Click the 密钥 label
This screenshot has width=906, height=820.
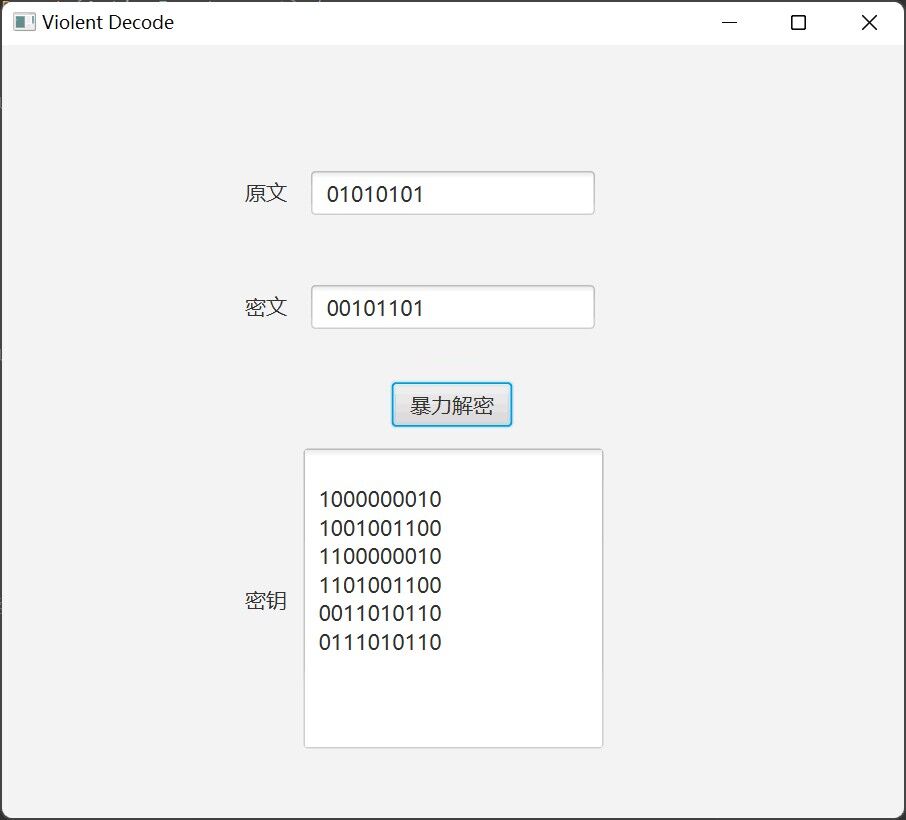click(266, 600)
